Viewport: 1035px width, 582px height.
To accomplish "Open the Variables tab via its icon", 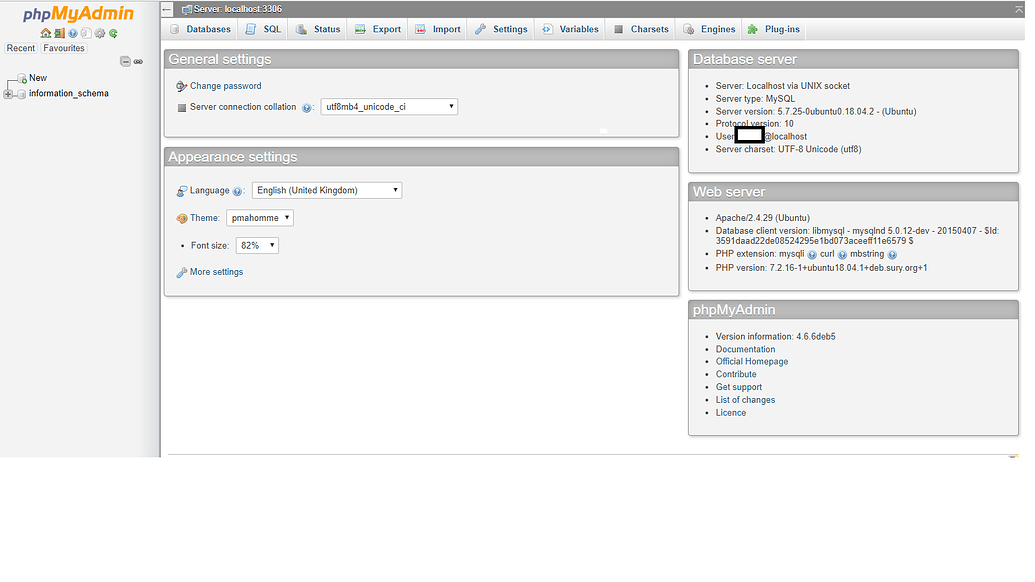I will click(547, 29).
